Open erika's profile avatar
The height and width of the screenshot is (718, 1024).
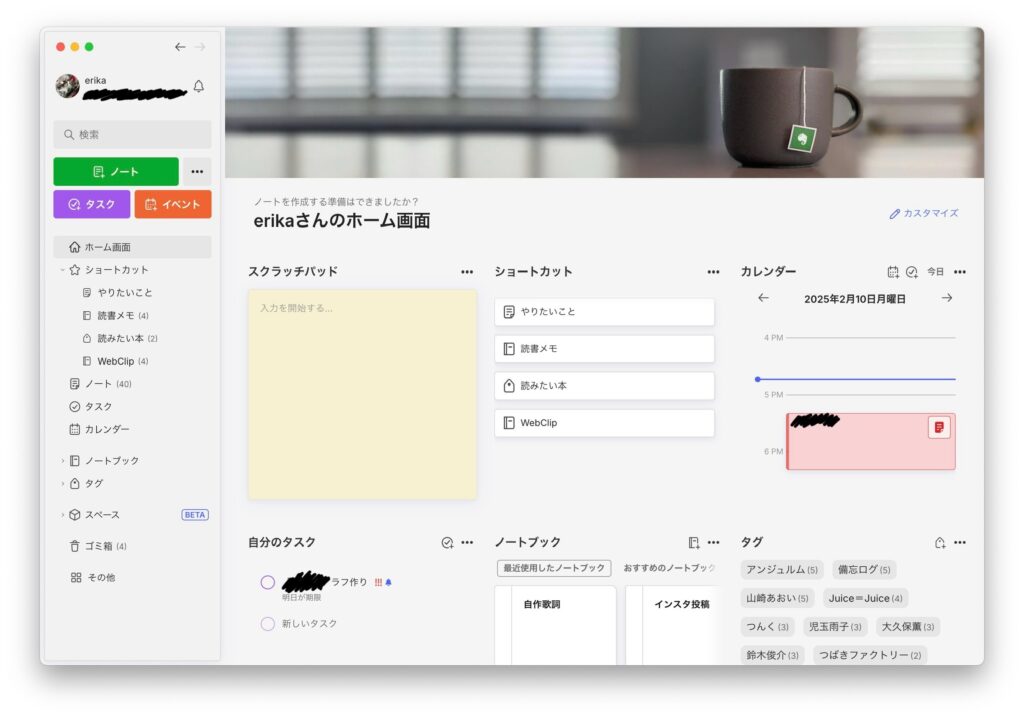pos(67,86)
